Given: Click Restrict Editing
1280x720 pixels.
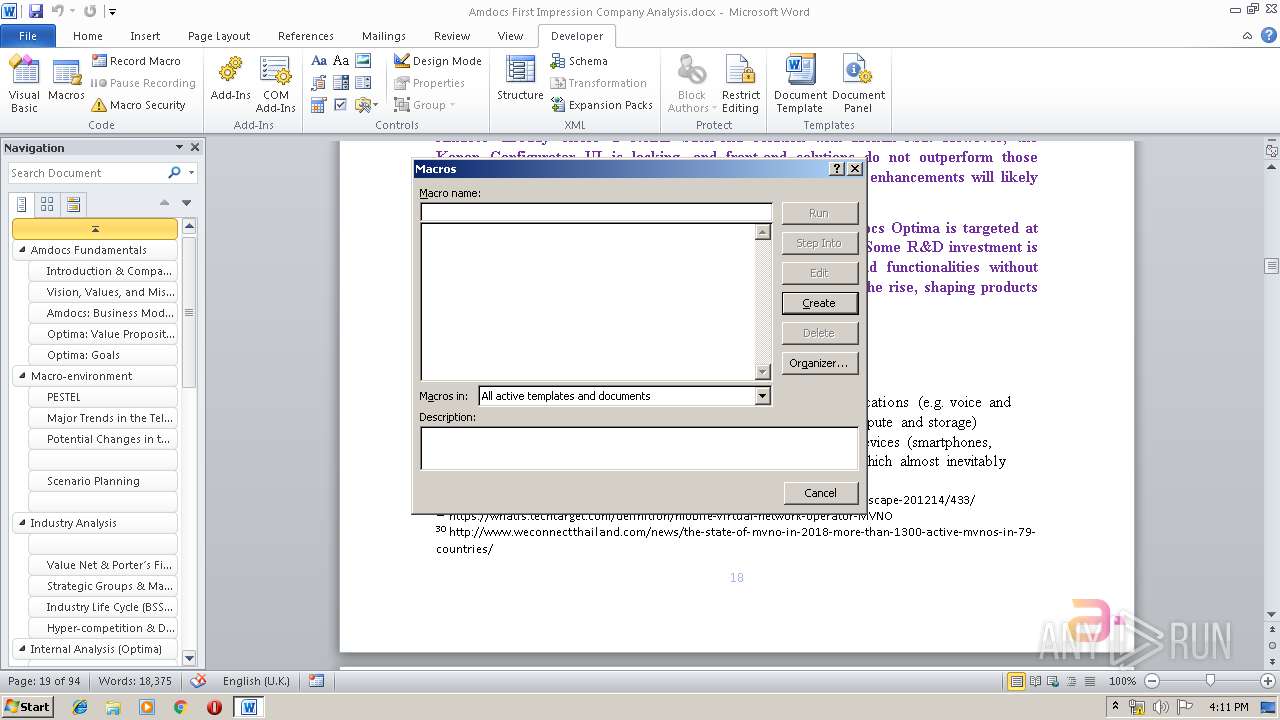Looking at the screenshot, I should (x=740, y=84).
